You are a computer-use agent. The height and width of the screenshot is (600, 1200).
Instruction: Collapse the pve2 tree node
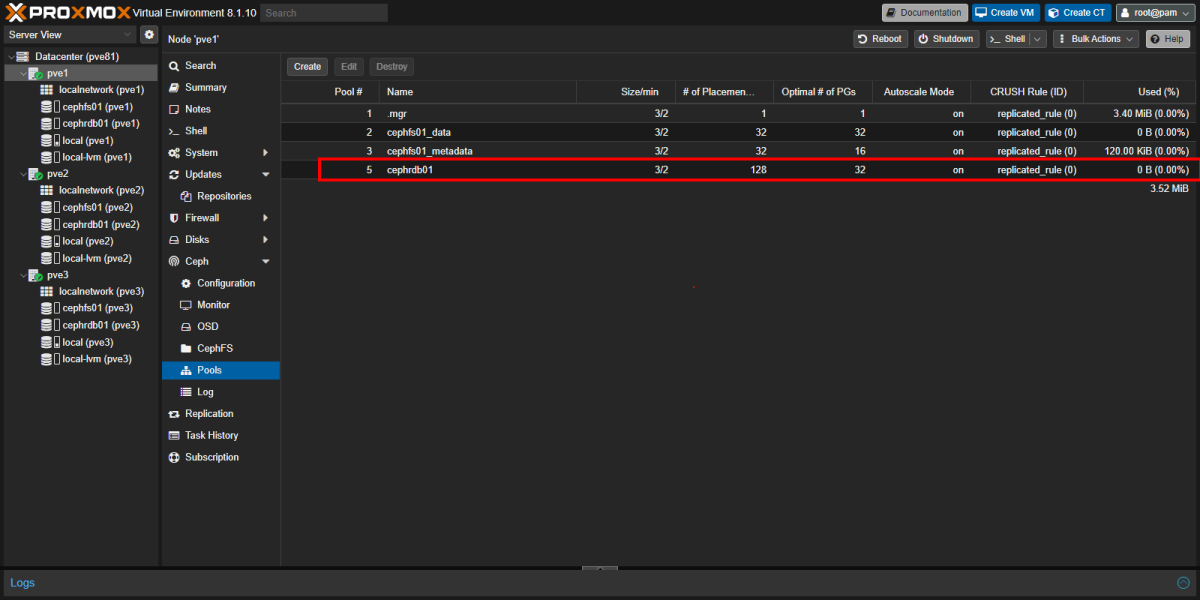click(22, 174)
